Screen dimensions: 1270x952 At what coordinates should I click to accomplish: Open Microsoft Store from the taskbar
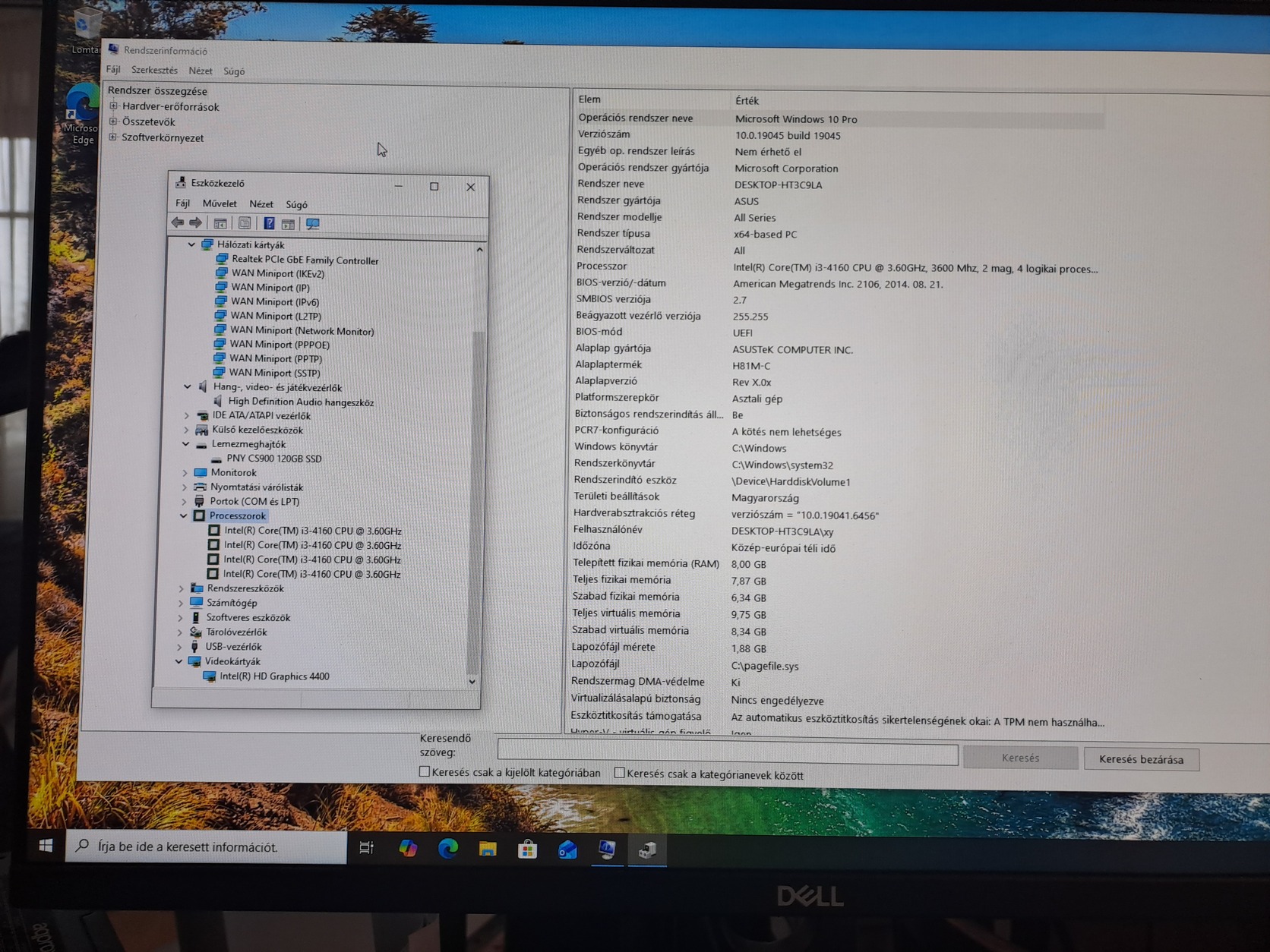tap(527, 850)
